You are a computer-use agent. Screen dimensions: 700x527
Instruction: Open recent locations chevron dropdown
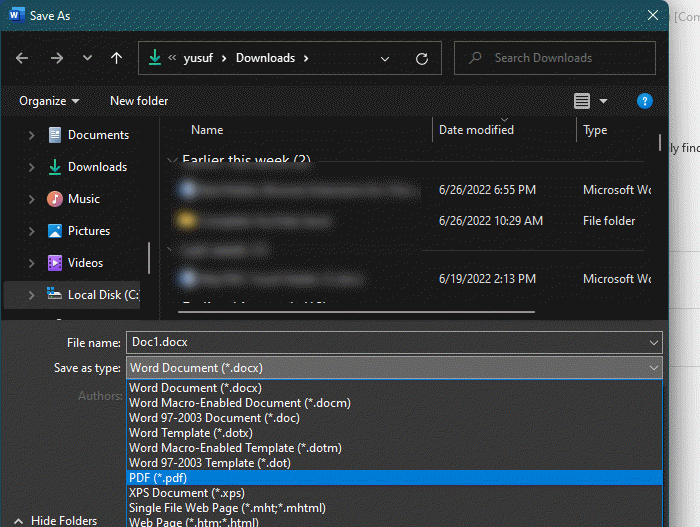pos(87,58)
